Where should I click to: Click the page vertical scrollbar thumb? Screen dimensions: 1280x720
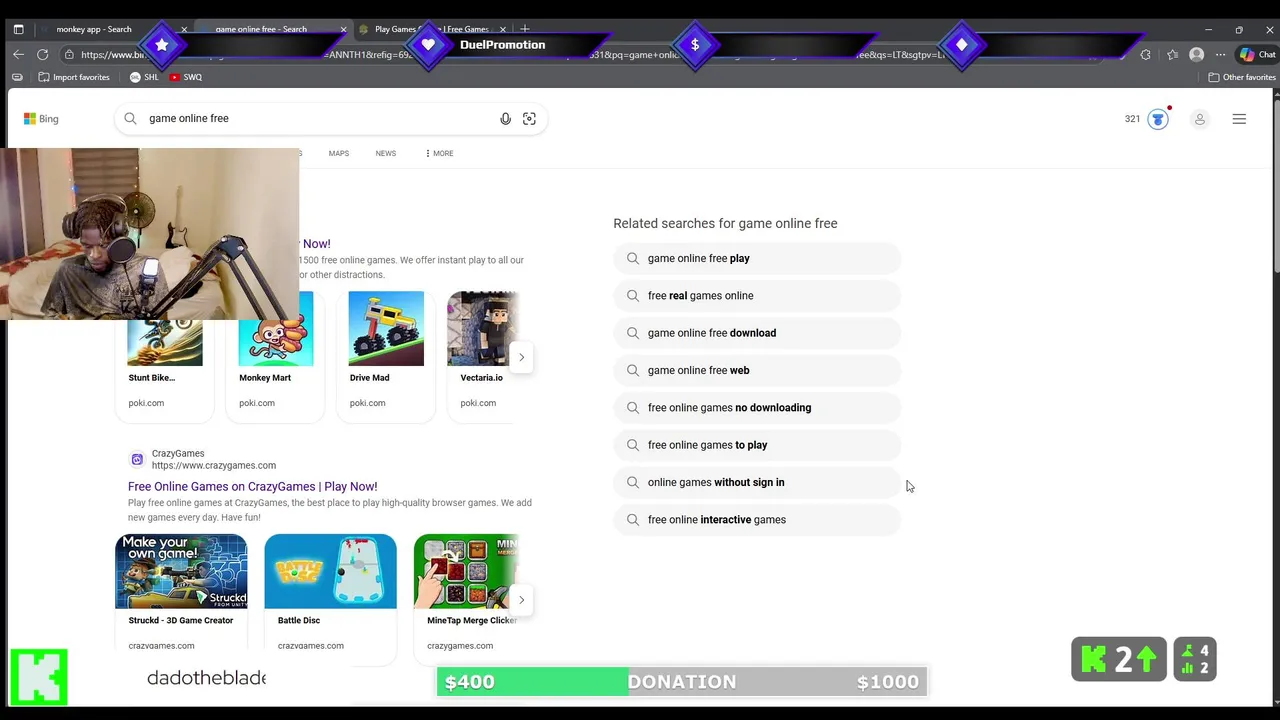(1275, 185)
